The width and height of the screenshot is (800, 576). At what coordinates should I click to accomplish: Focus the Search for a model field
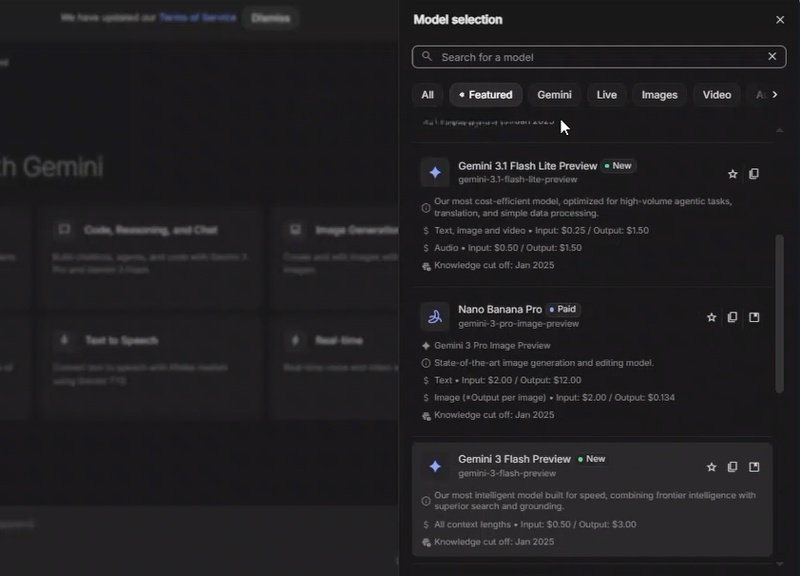tap(599, 57)
